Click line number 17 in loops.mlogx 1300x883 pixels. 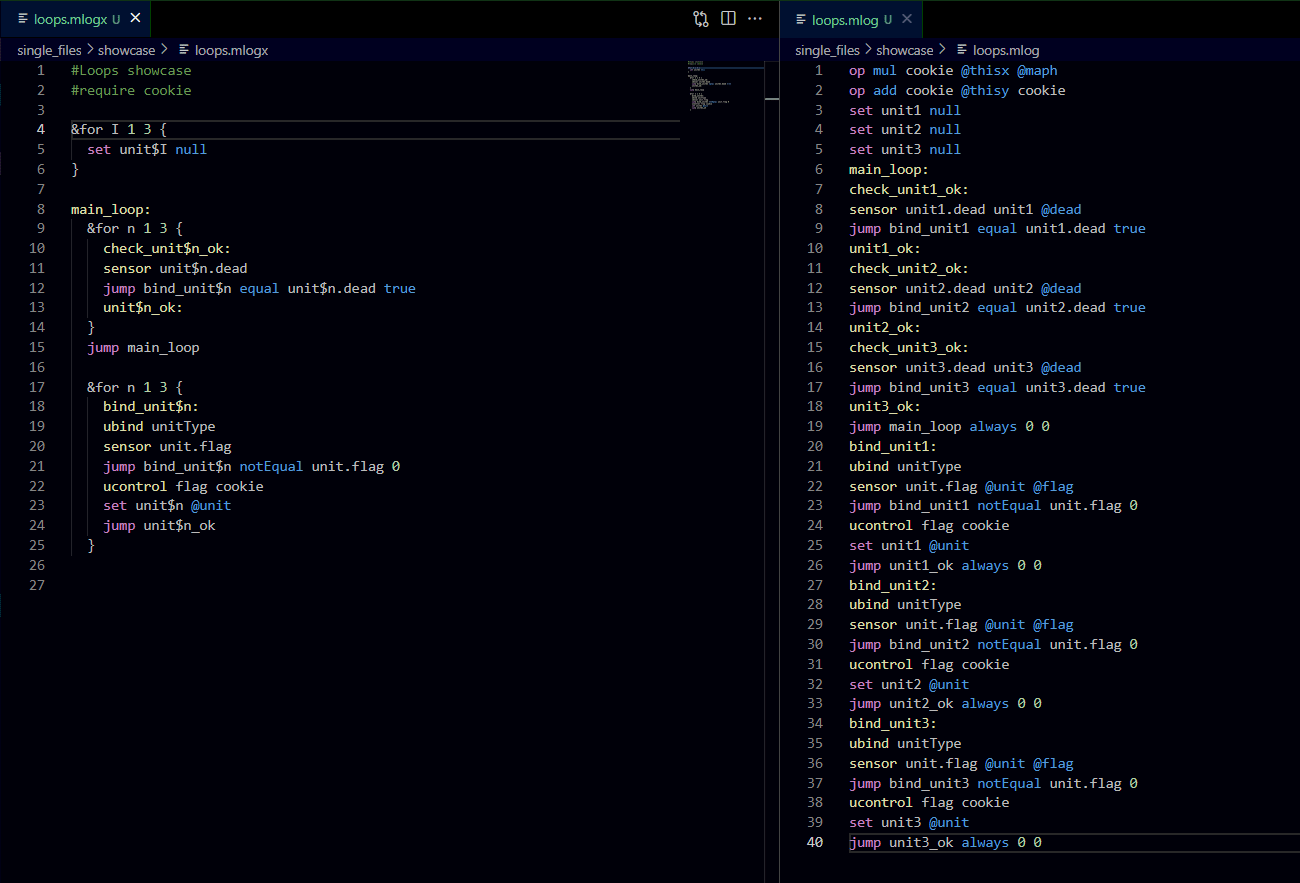[37, 387]
